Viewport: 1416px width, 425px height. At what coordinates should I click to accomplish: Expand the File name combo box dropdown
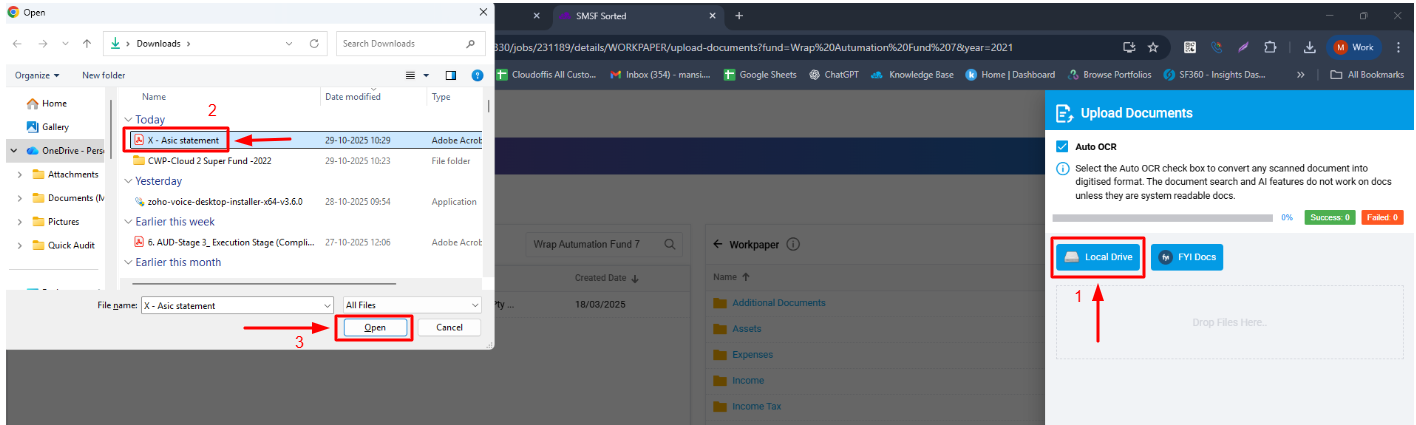[326, 305]
